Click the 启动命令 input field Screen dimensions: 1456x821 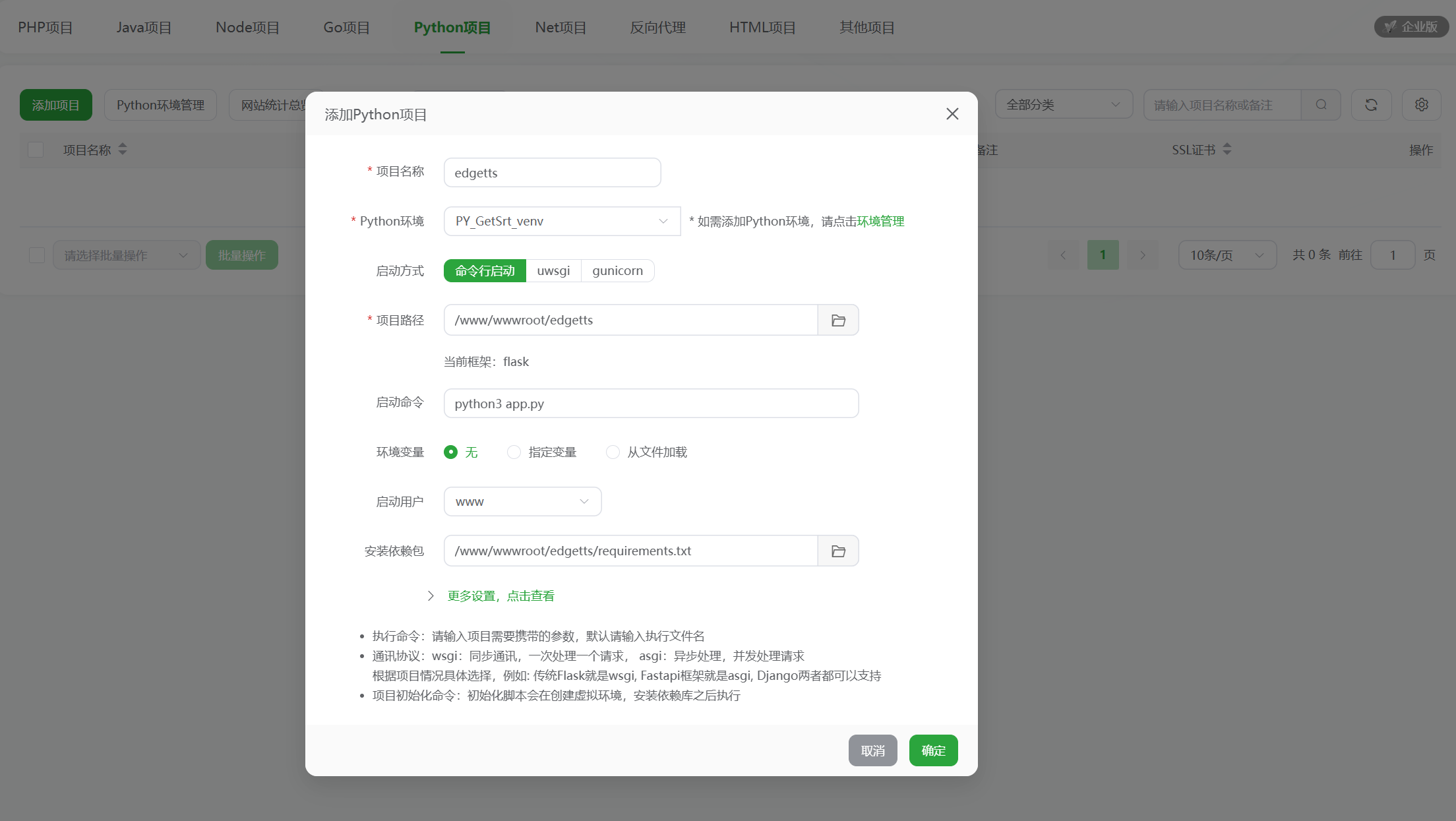[x=651, y=403]
